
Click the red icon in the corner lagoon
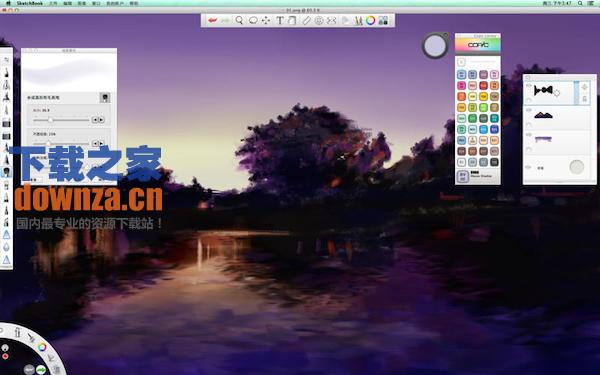pyautogui.click(x=5, y=356)
